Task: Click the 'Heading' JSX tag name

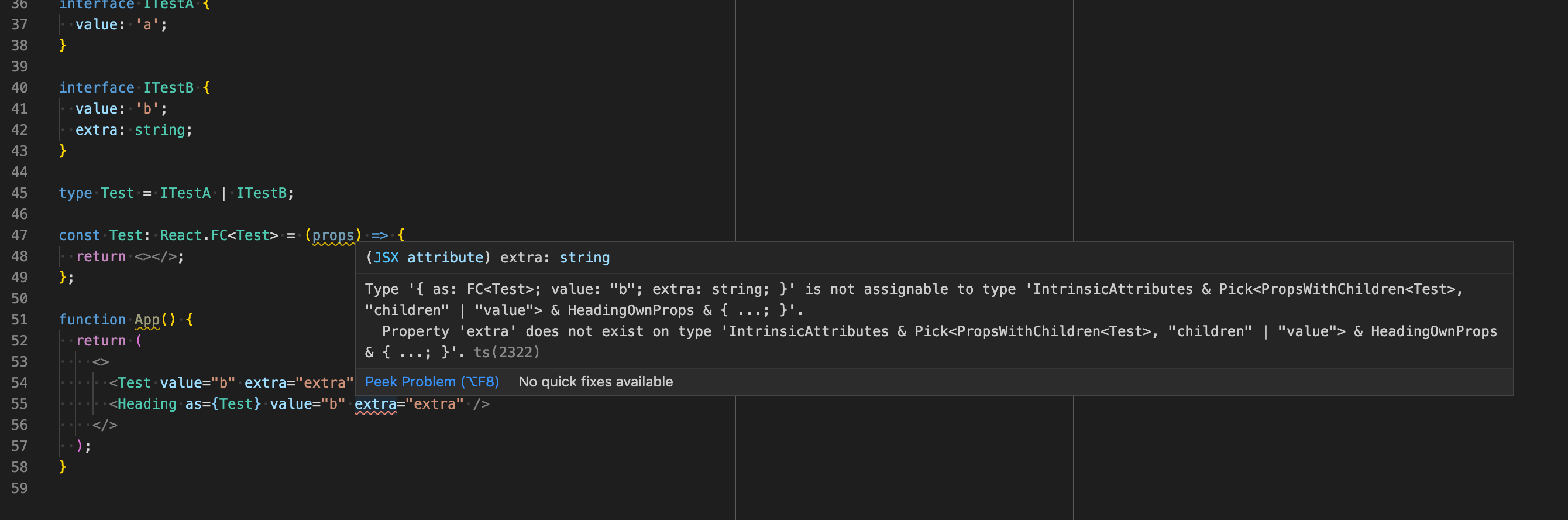Action: pos(147,403)
